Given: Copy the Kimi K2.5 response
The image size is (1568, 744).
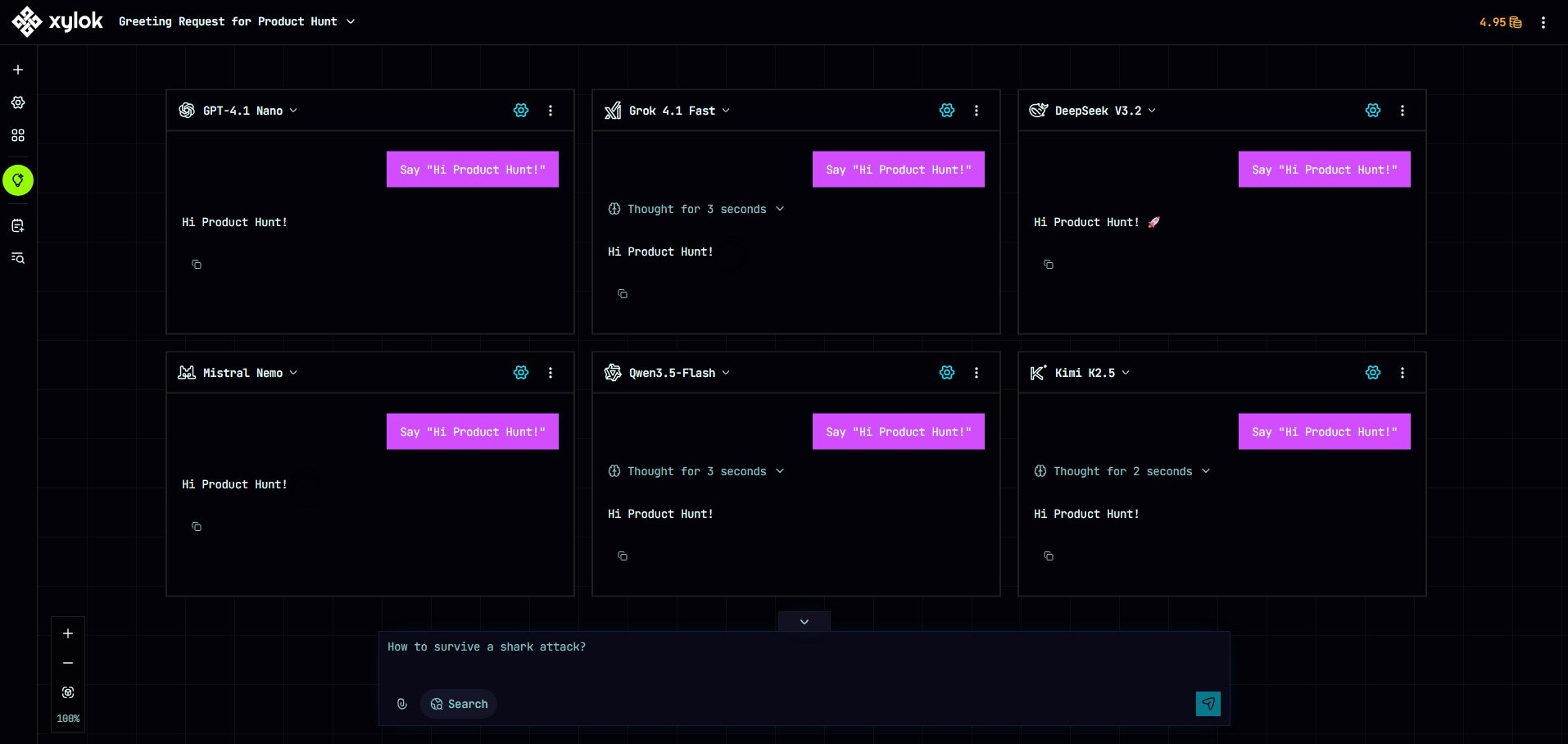Looking at the screenshot, I should (x=1049, y=556).
